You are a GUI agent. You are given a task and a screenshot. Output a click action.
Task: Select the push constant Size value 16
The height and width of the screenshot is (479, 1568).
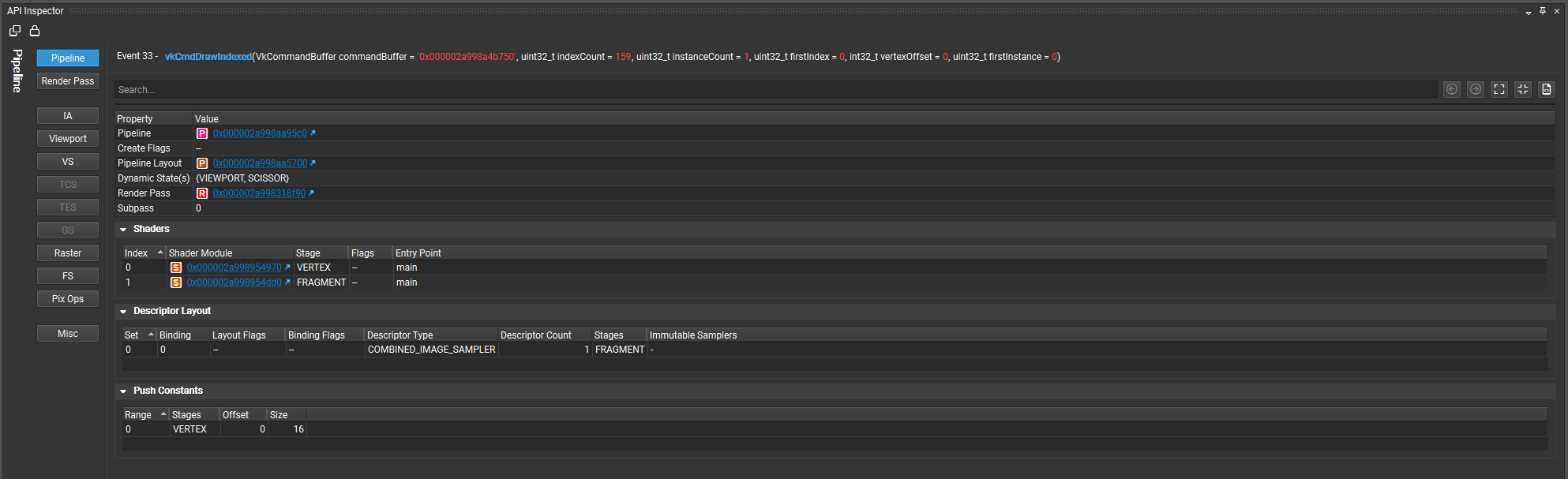coord(287,429)
